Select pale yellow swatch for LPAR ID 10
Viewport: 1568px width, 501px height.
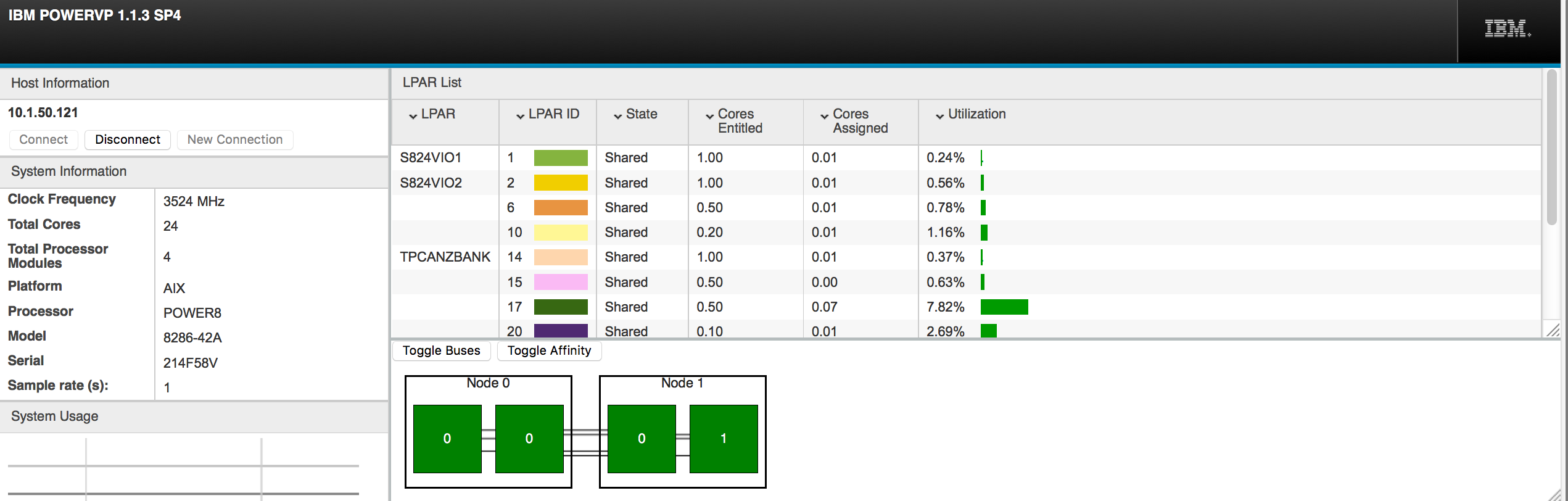[561, 232]
